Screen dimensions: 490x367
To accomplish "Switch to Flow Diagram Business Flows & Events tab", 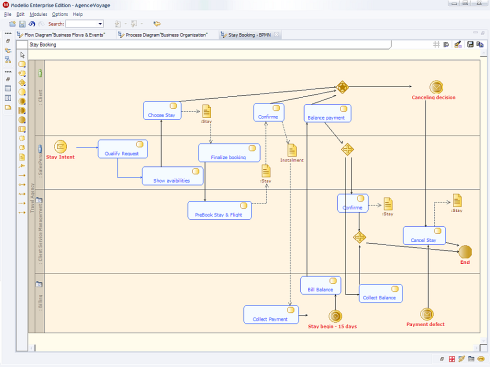I will point(61,35).
